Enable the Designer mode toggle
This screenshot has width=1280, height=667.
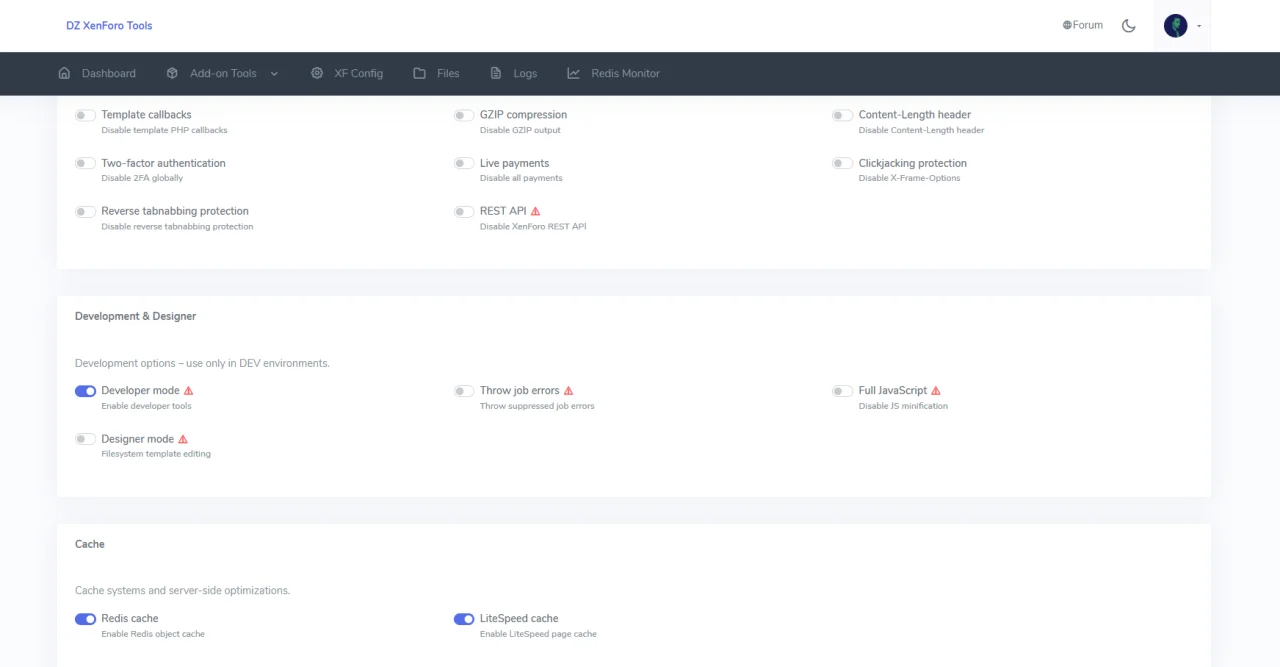click(x=86, y=439)
